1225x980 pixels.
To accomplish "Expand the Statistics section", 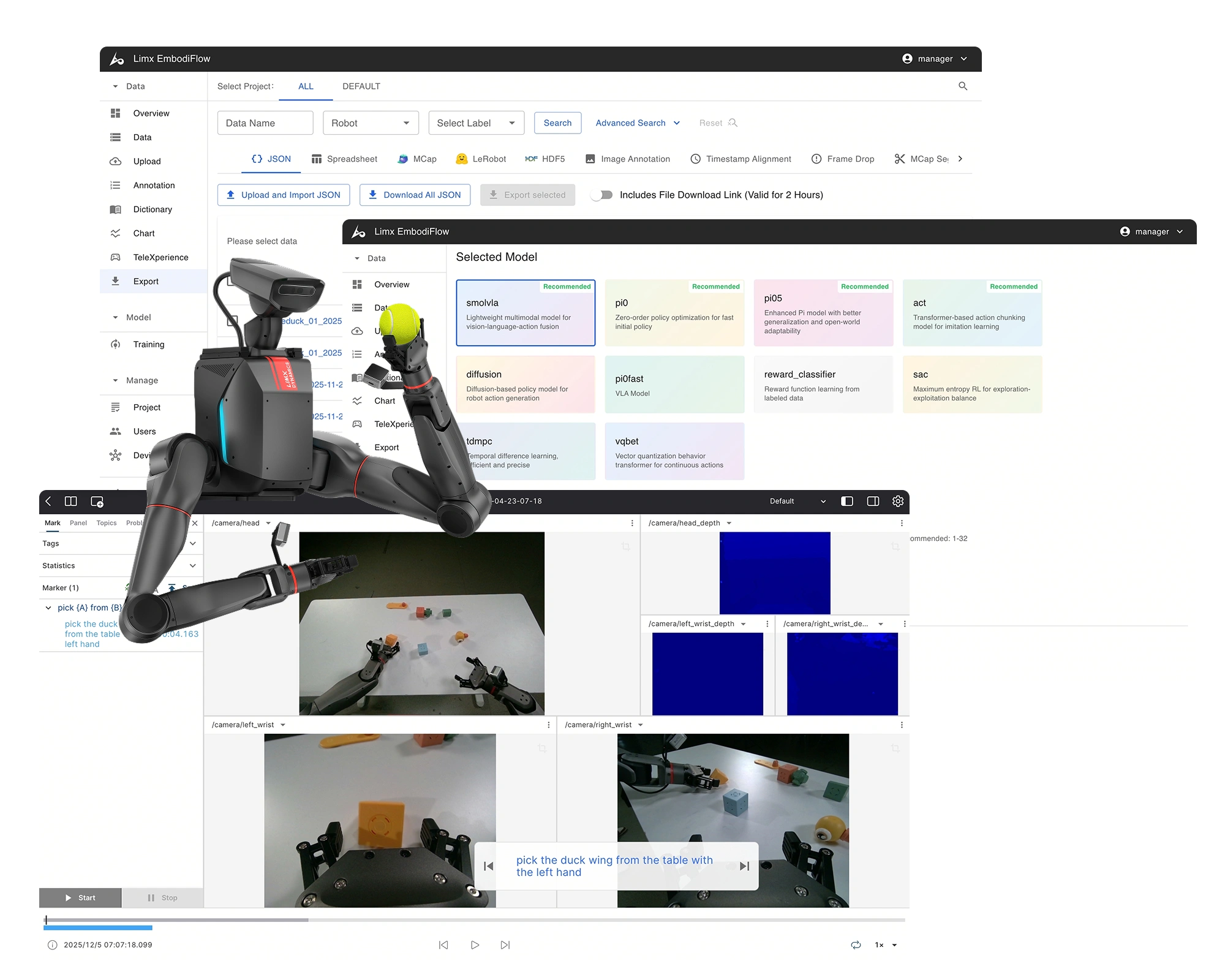I will pyautogui.click(x=192, y=565).
